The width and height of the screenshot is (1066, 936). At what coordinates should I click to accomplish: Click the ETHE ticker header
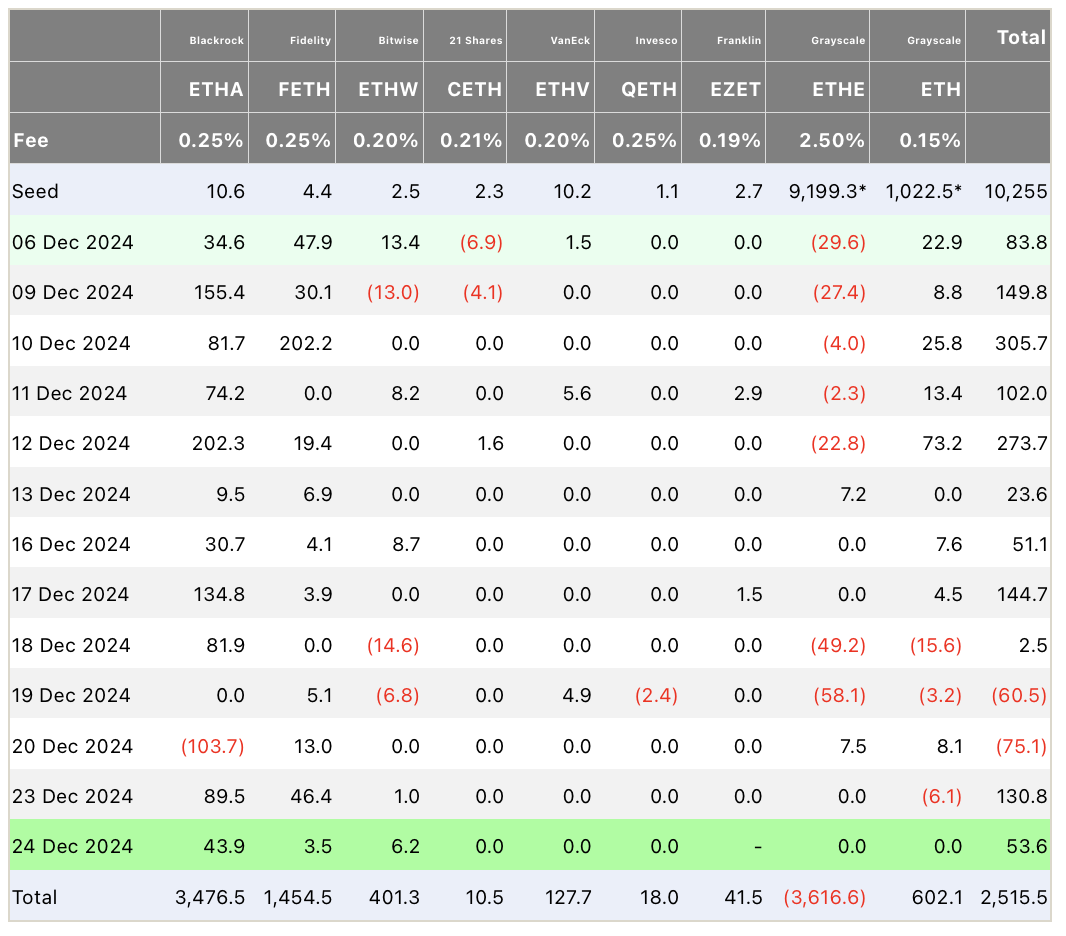tap(839, 90)
